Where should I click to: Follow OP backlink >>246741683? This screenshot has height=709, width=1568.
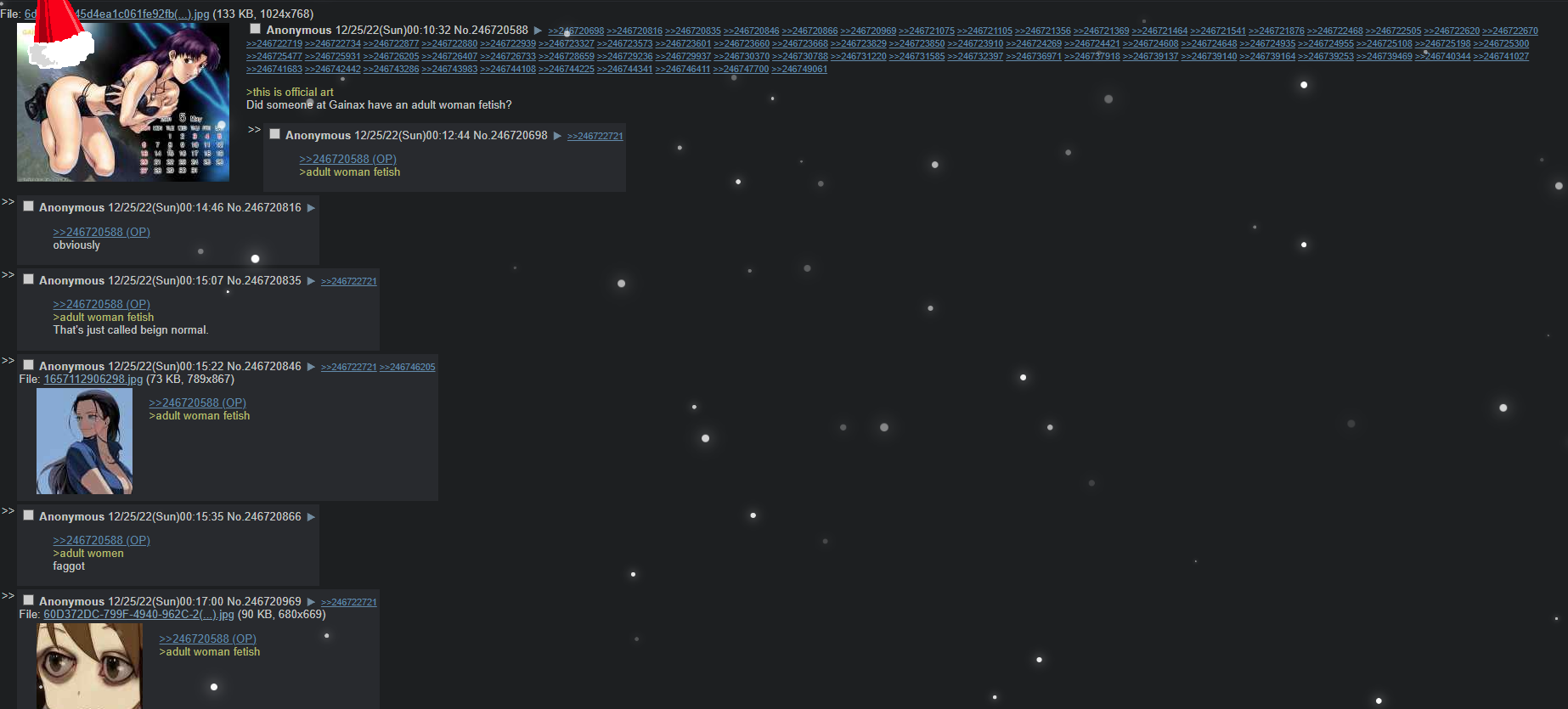274,69
